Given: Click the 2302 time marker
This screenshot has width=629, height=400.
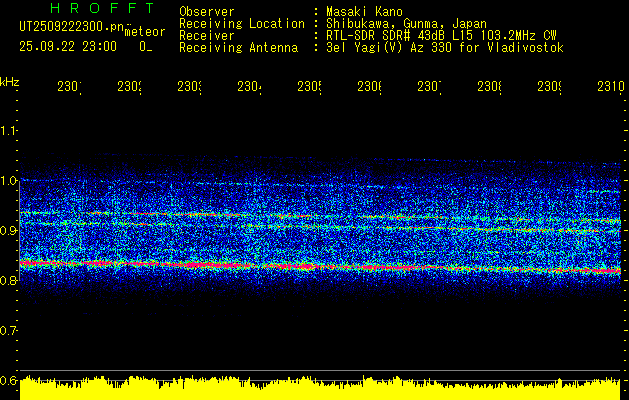Looking at the screenshot, I should pos(130,87).
